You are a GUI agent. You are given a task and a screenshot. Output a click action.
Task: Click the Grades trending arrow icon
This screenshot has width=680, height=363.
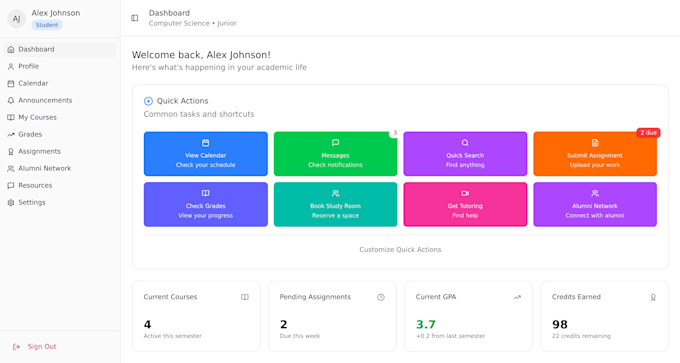[x=11, y=134]
